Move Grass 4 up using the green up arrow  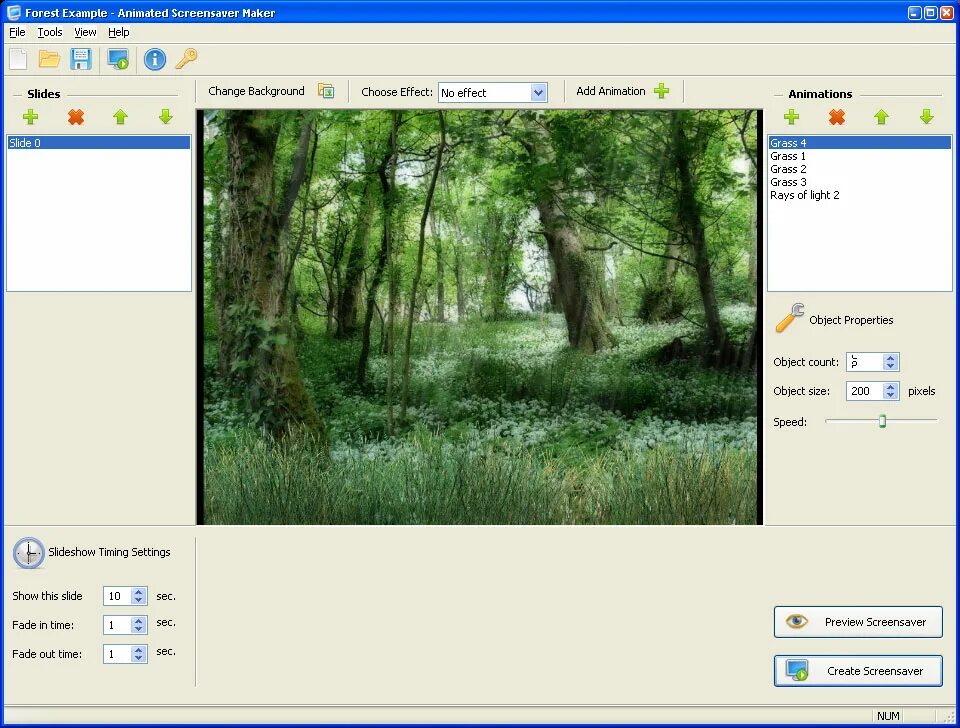click(881, 117)
